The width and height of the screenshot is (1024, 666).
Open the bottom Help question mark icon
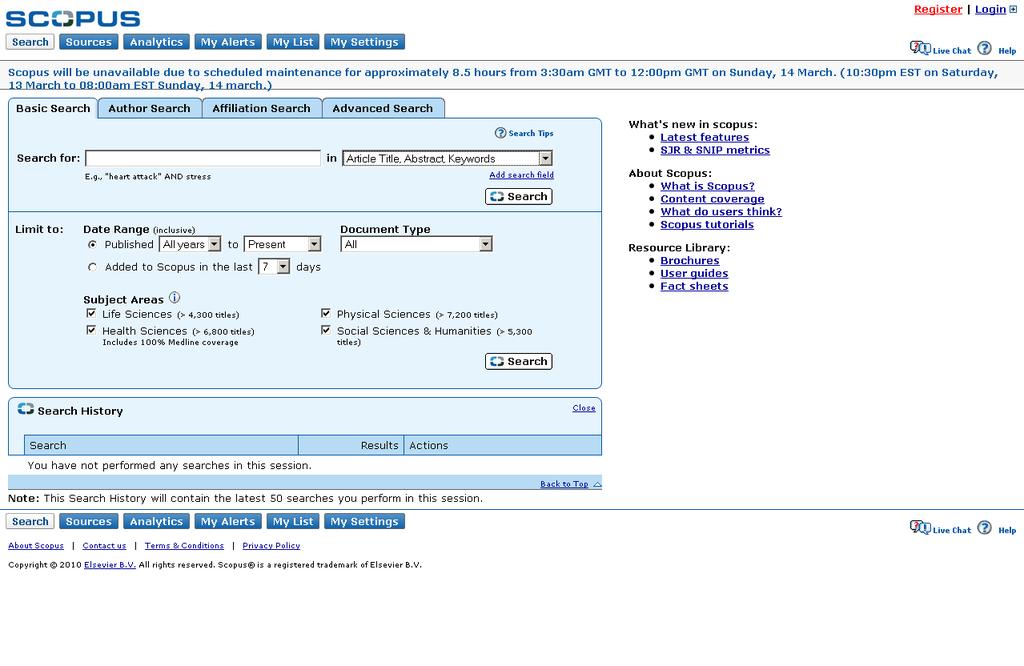tap(984, 527)
